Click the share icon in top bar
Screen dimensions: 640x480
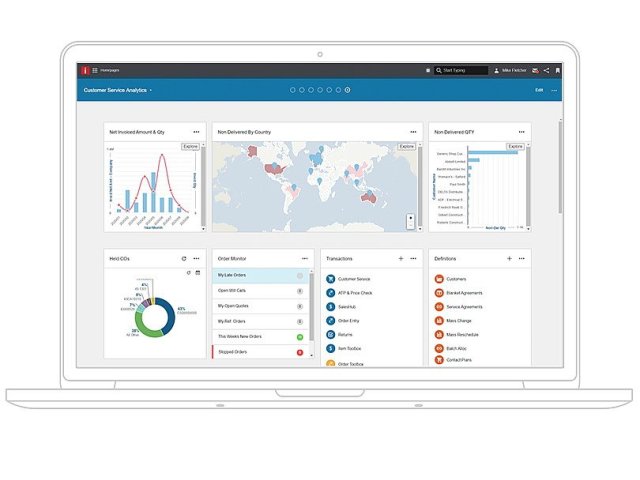pyautogui.click(x=546, y=71)
